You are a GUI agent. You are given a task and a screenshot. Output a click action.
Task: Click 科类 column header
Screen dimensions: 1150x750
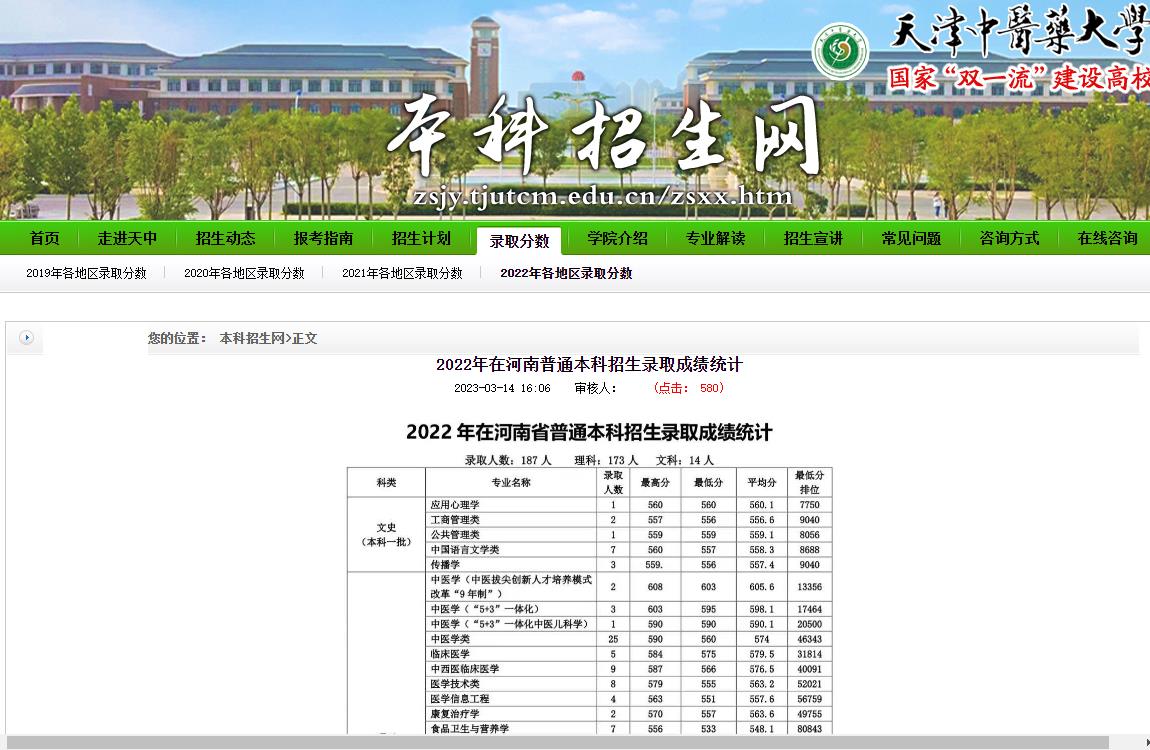(x=387, y=482)
